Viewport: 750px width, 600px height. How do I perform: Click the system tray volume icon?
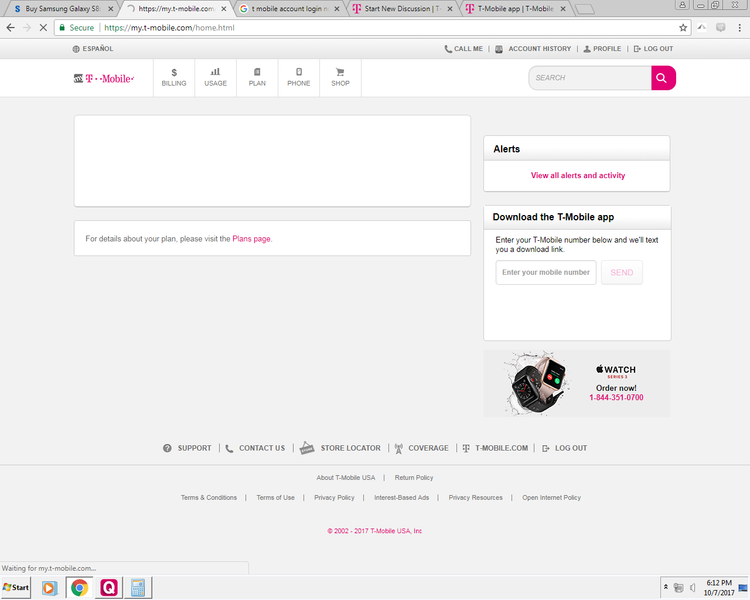pyautogui.click(x=692, y=588)
